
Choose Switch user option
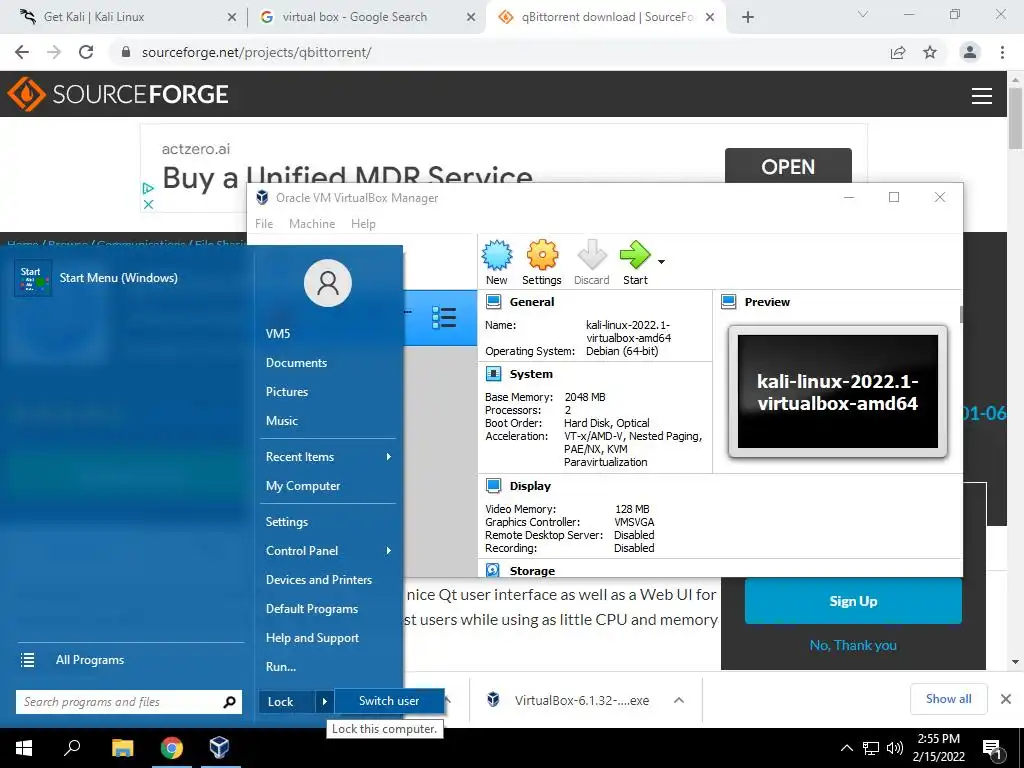click(389, 701)
